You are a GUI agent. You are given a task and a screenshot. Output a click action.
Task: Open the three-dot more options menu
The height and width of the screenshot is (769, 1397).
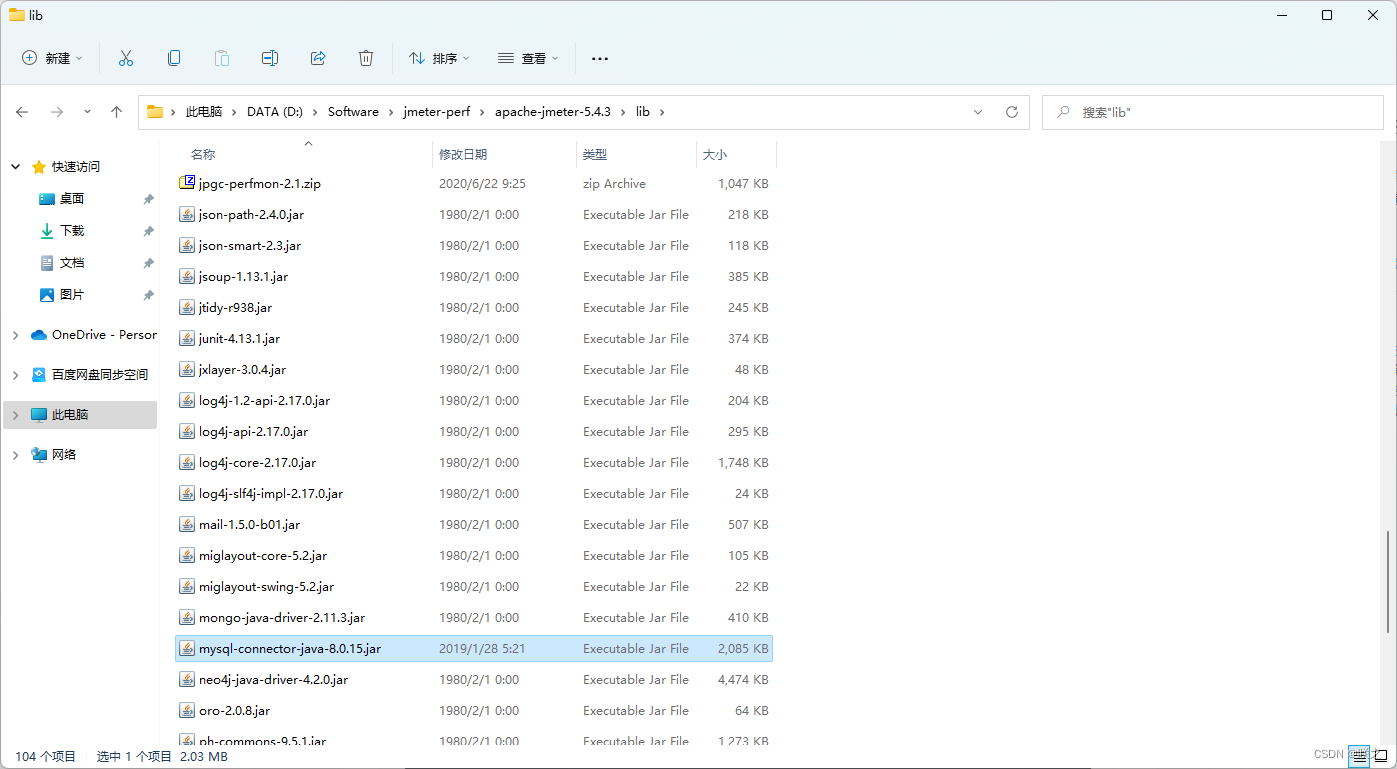(600, 58)
